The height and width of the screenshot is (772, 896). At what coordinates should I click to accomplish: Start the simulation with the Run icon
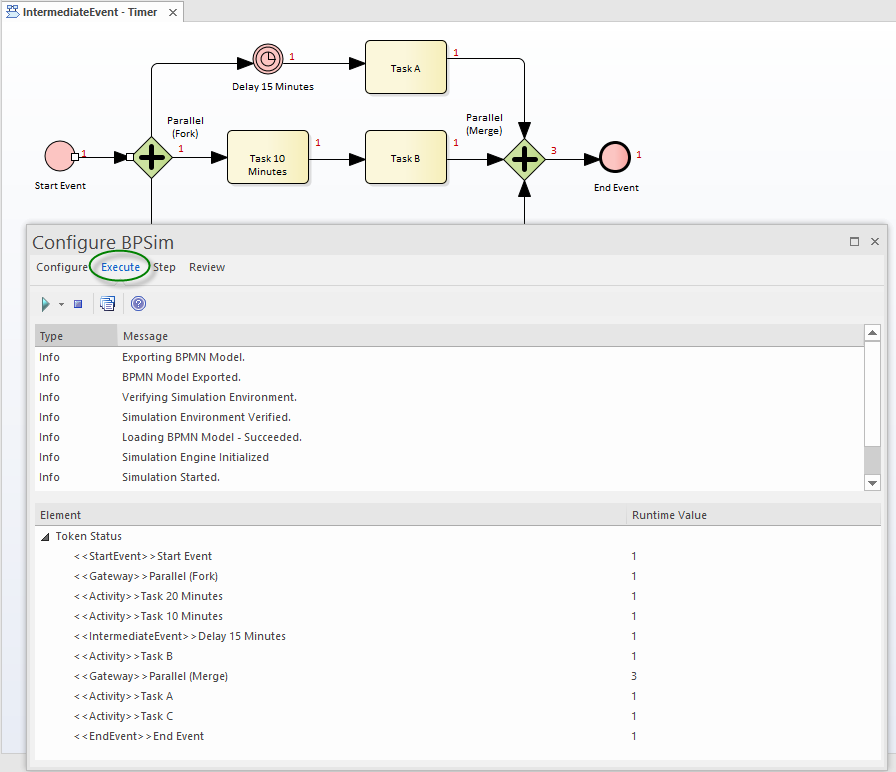44,303
